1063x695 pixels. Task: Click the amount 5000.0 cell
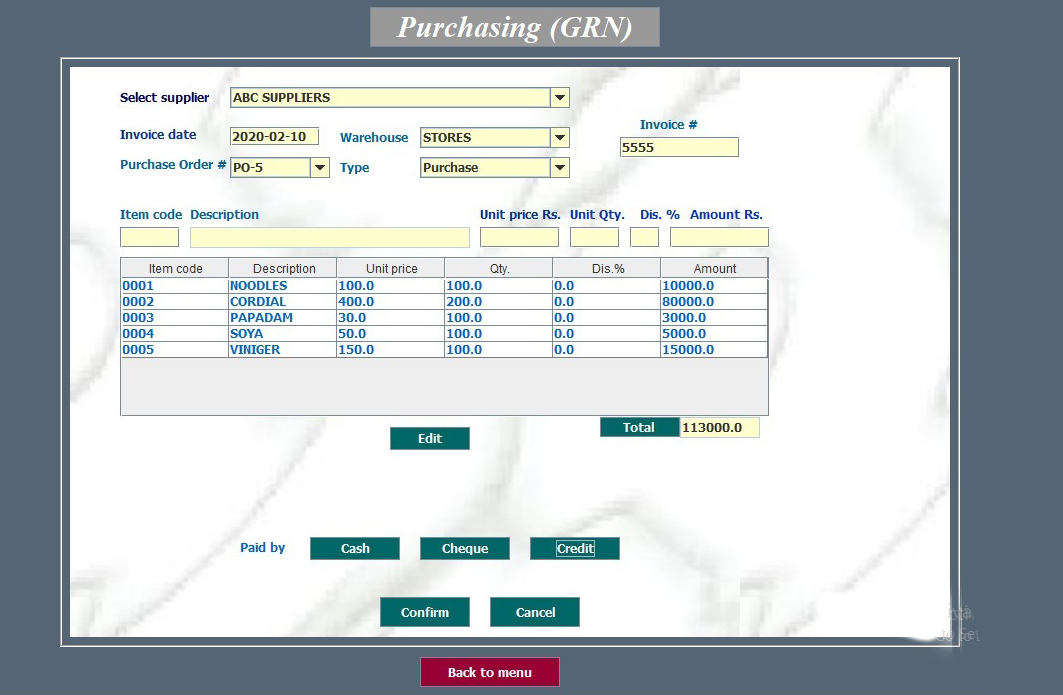pos(715,334)
